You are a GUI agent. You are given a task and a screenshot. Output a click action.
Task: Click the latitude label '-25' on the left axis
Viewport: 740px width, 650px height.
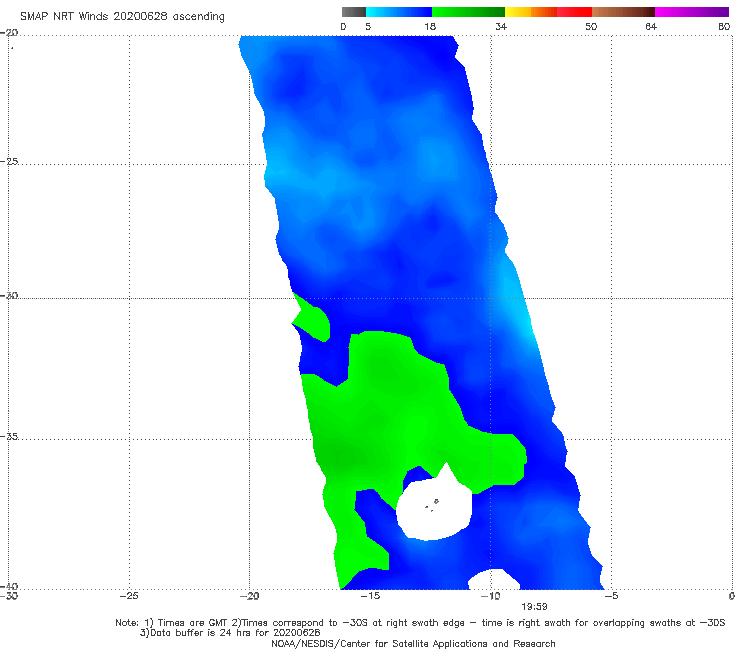point(10,161)
